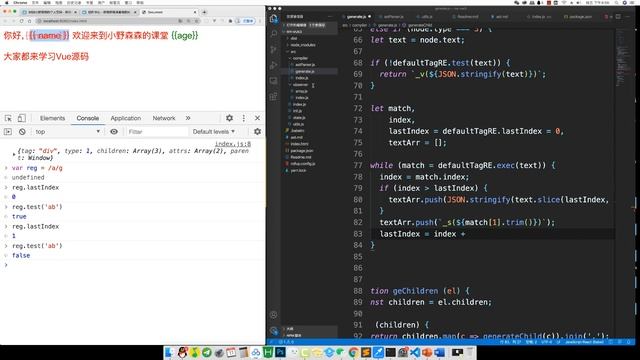Open Run and Debug in VS Code activity bar

[x=274, y=65]
